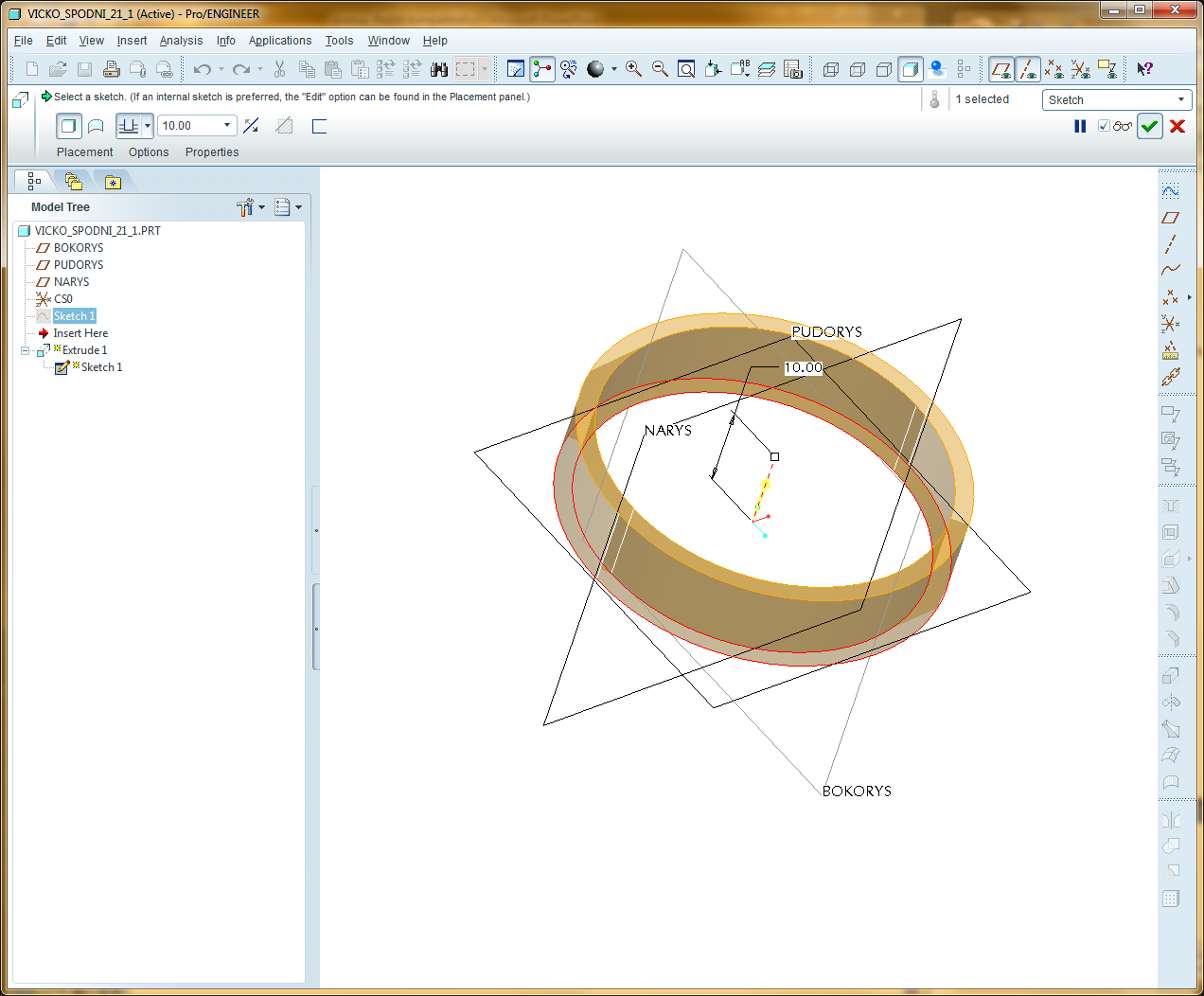Select Extrude as Surface option

point(96,126)
